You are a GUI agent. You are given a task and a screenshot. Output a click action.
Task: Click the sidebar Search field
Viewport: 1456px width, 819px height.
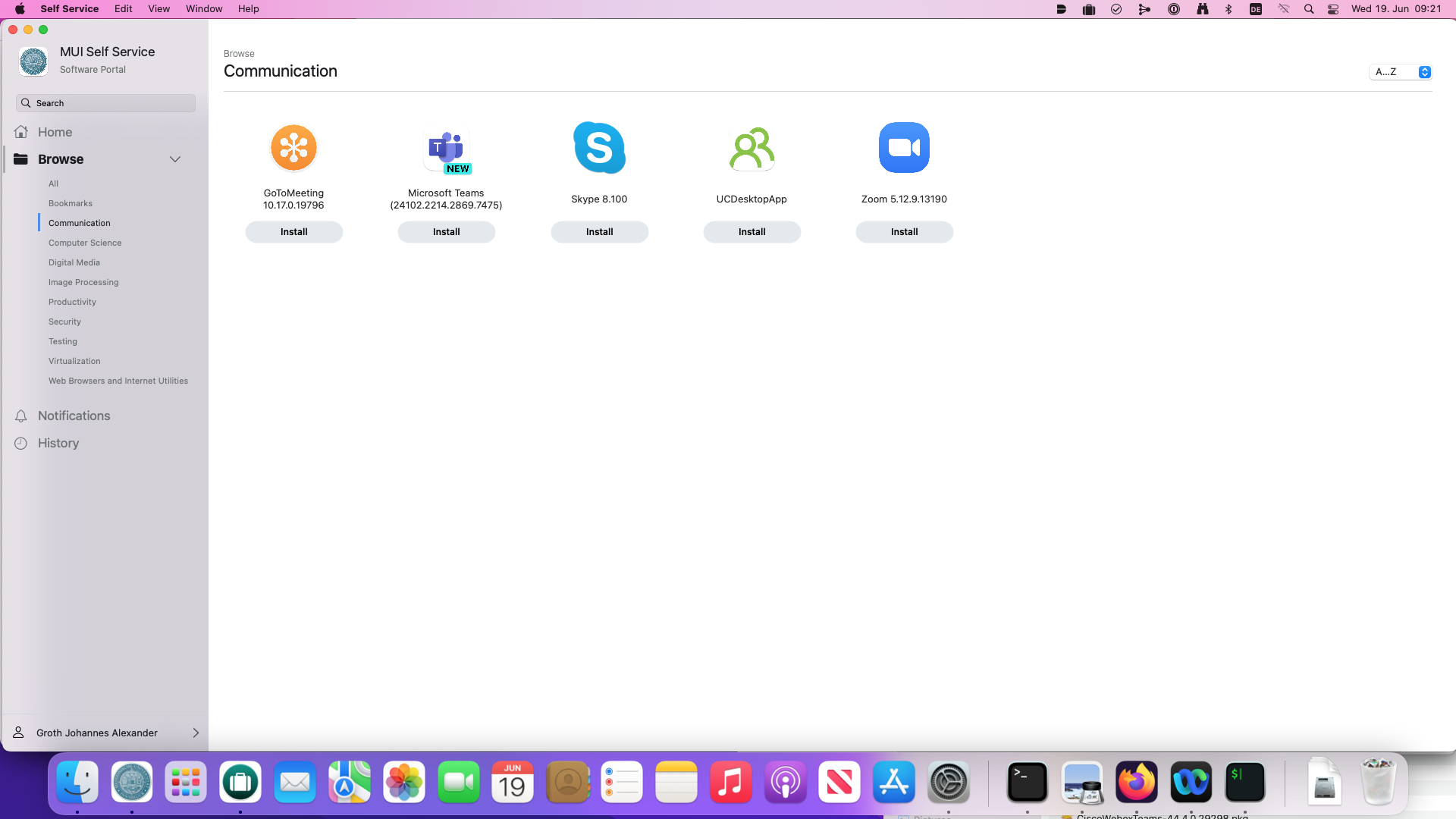click(105, 103)
